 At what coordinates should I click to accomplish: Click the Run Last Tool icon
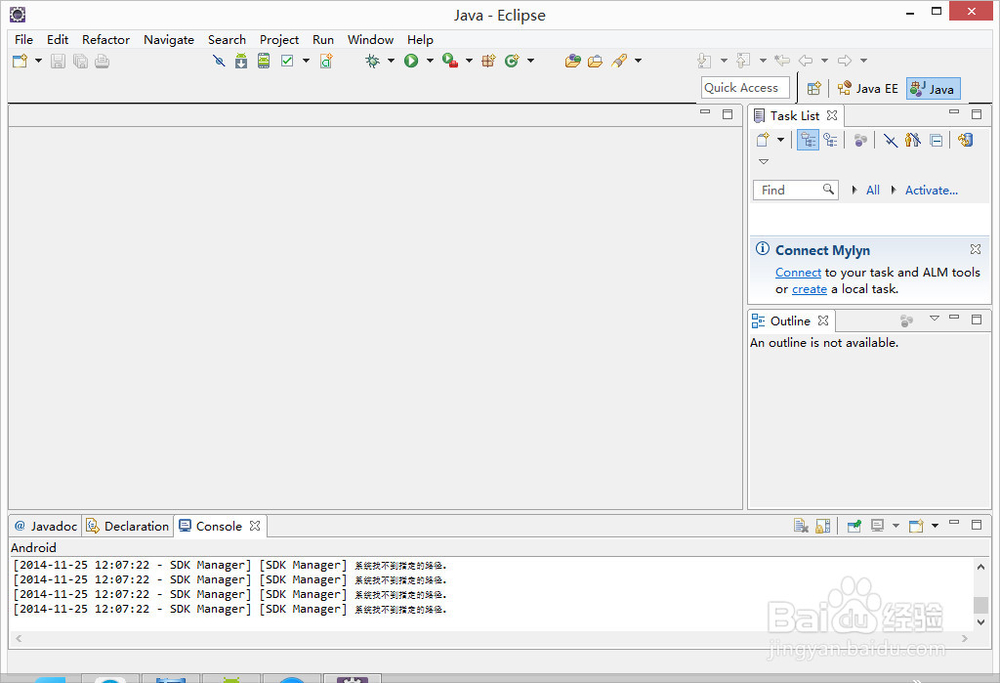[x=450, y=61]
